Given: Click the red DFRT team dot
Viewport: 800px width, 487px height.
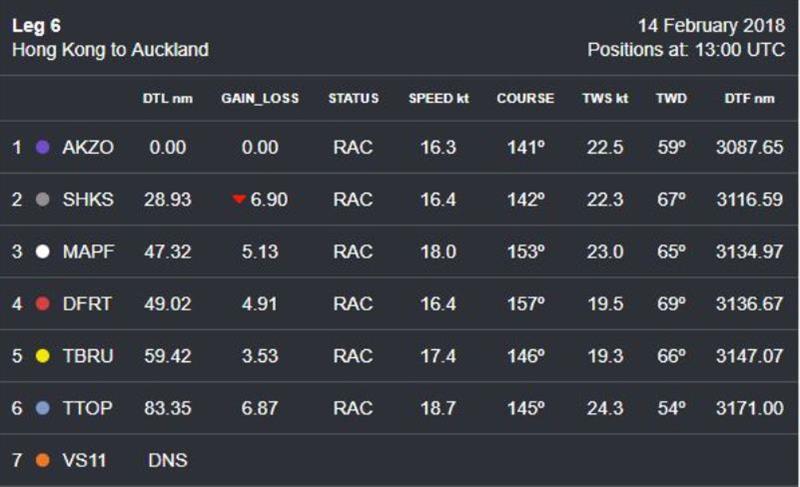Looking at the screenshot, I should pos(43,304).
